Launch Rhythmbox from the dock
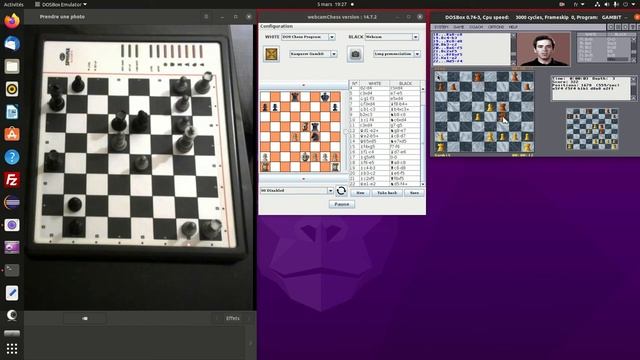640x360 pixels. (x=12, y=89)
